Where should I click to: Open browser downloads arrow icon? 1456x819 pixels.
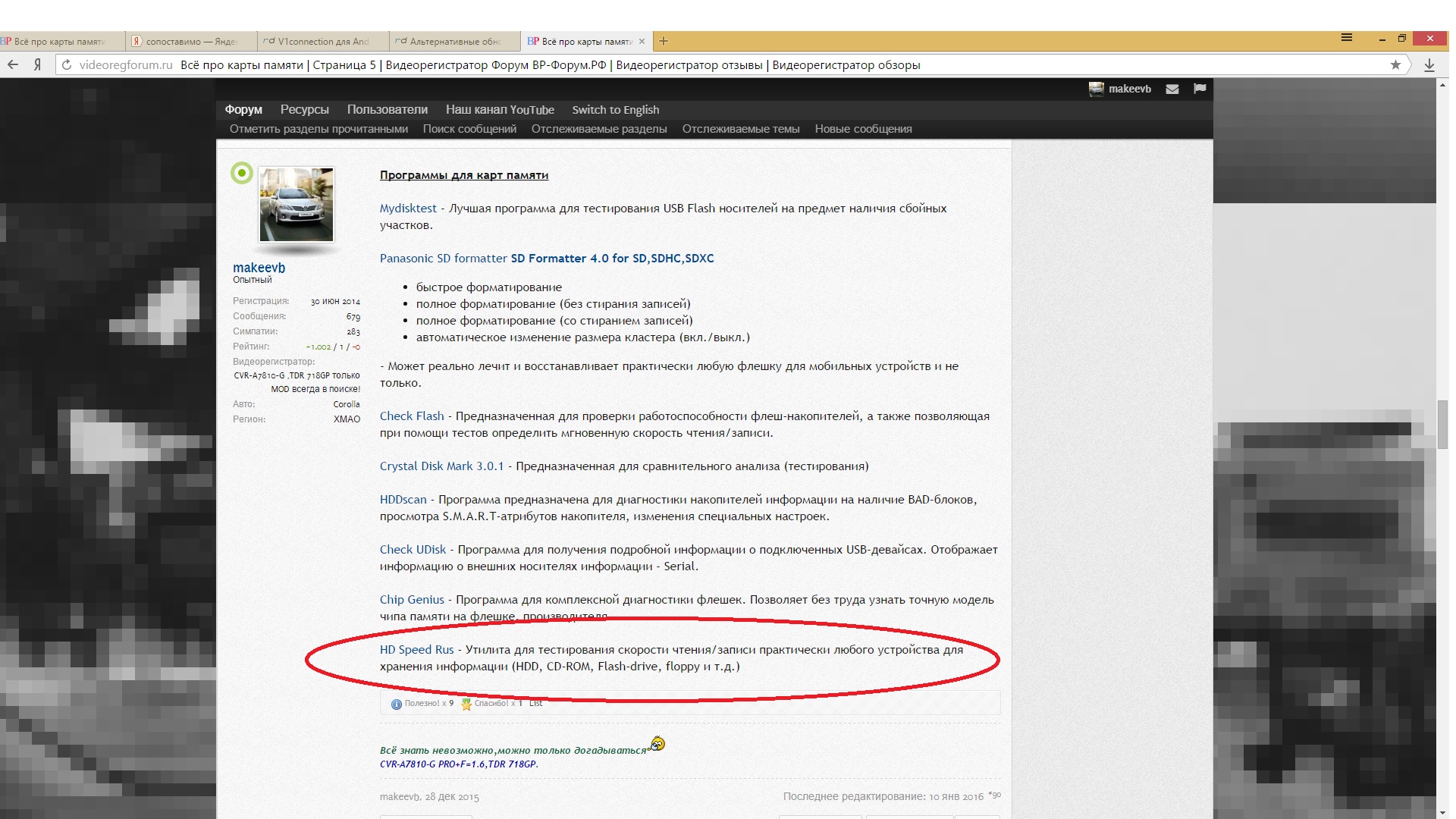coord(1429,65)
